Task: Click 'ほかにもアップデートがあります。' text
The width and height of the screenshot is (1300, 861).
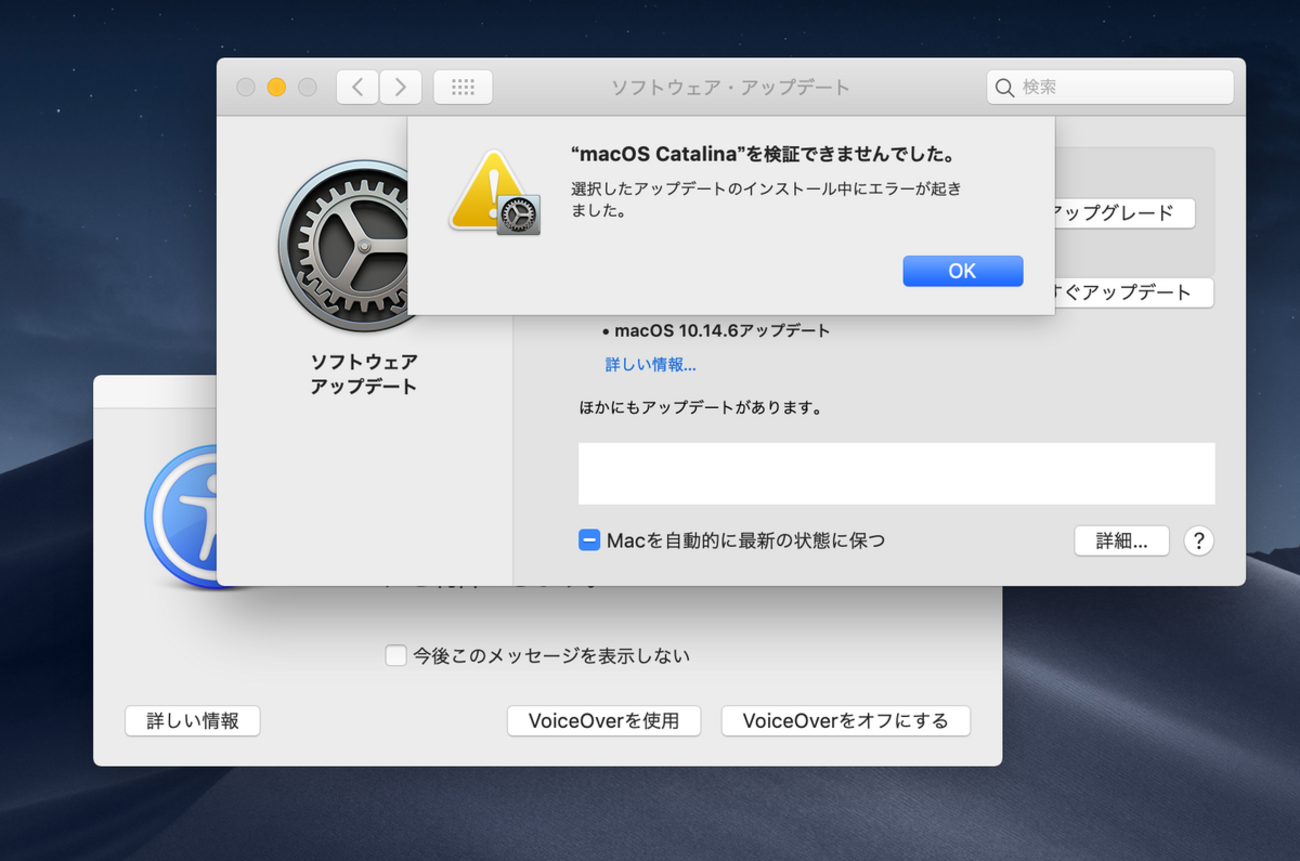Action: pos(701,408)
